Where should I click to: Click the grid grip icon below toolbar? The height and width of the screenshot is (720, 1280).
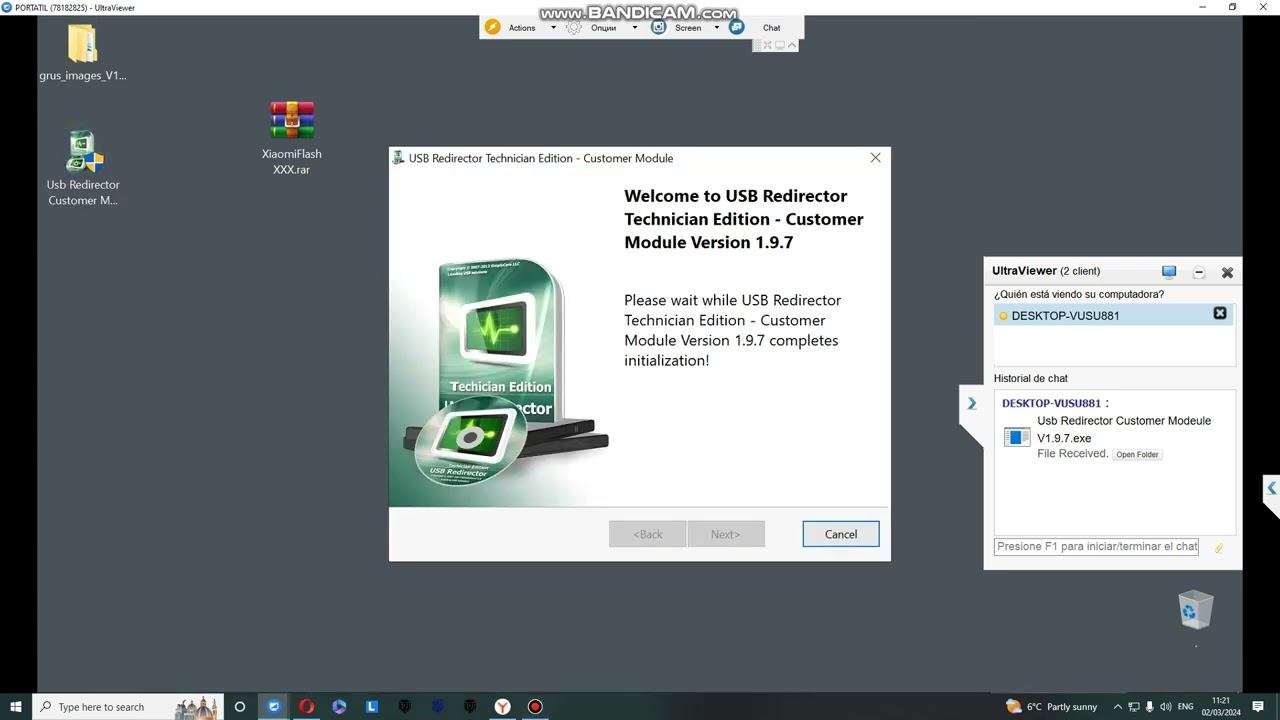tap(757, 45)
